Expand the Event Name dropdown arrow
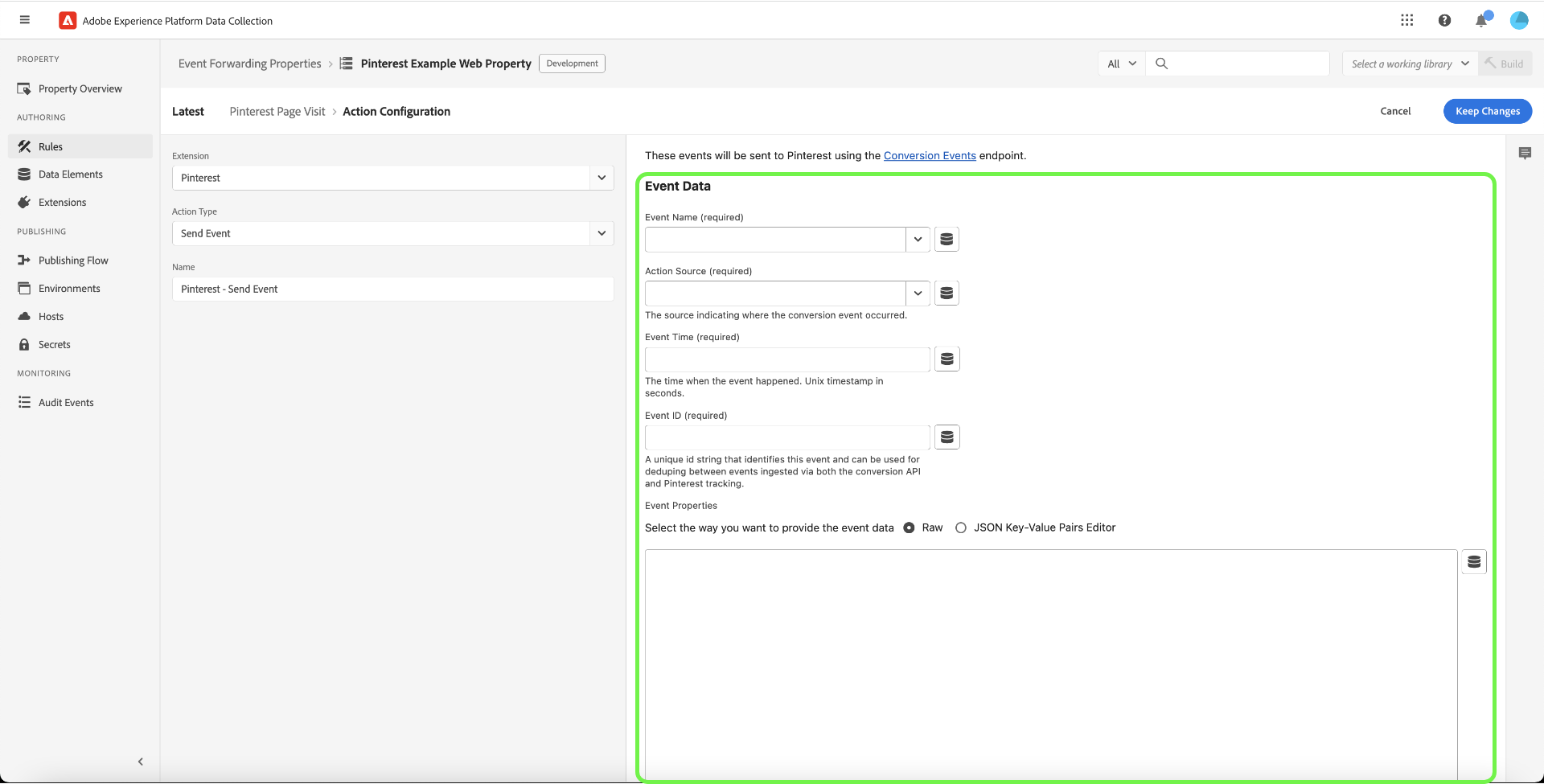1544x784 pixels. pyautogui.click(x=918, y=240)
